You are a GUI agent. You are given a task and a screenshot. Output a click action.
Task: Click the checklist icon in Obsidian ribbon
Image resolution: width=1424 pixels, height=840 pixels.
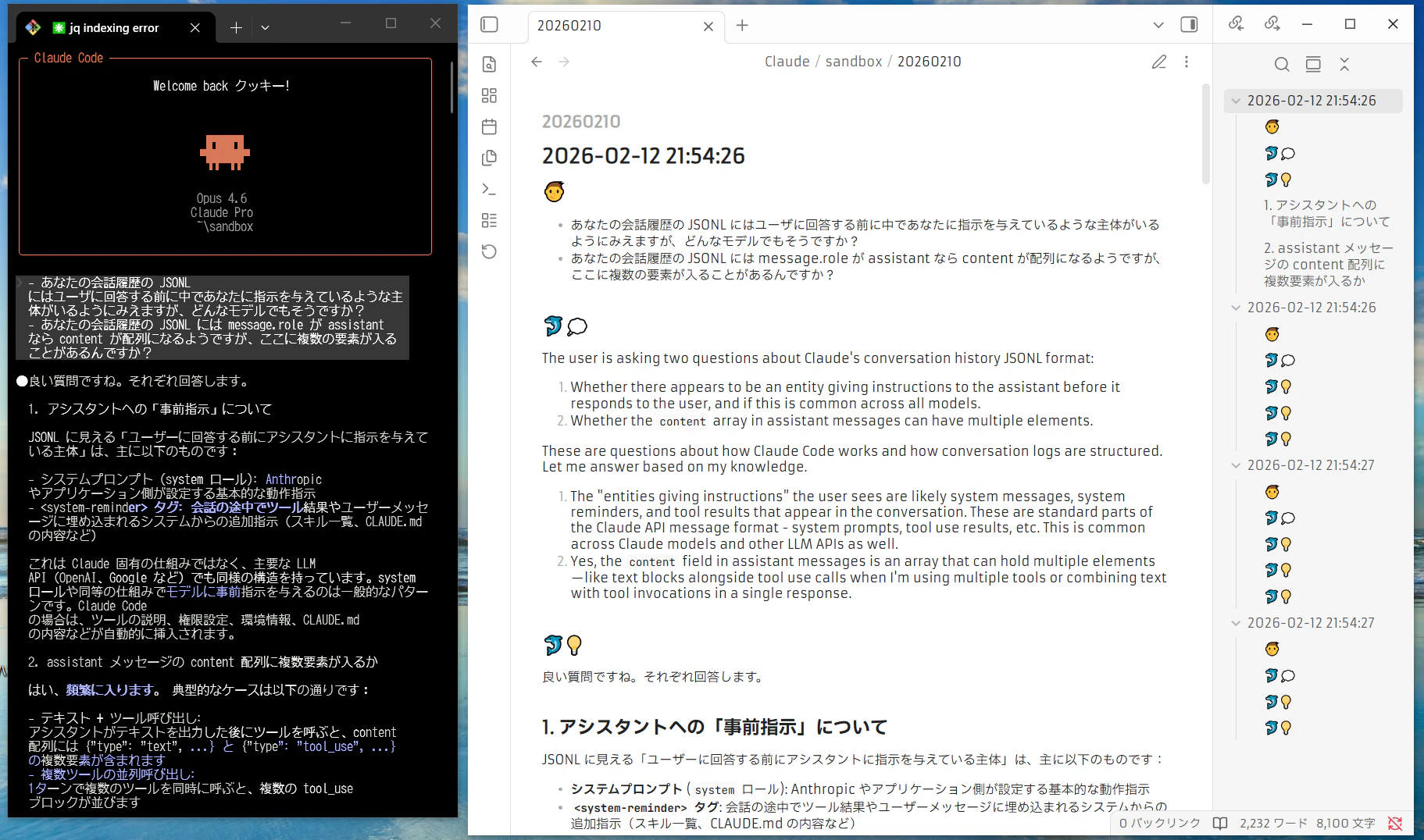pos(490,220)
